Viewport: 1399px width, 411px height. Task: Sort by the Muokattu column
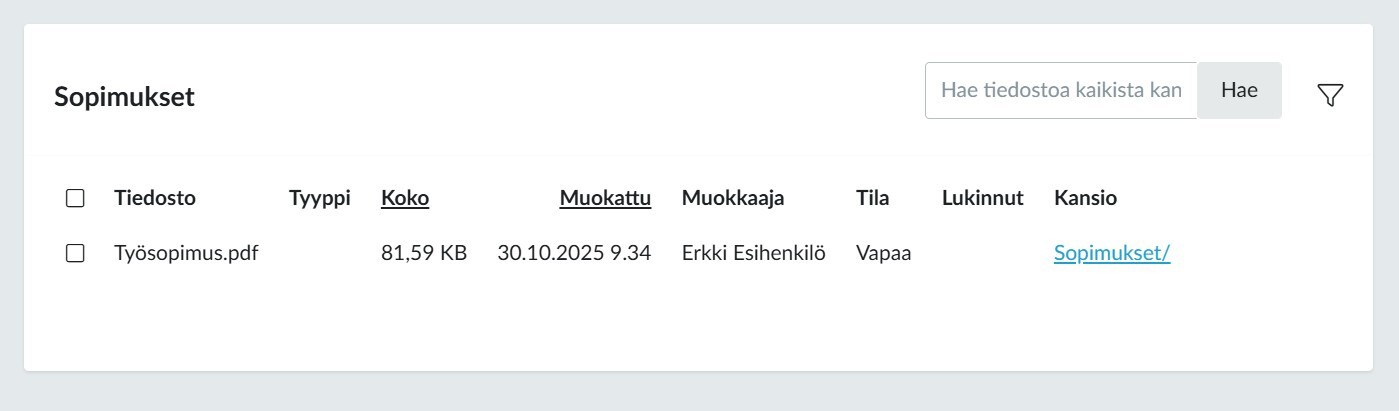click(605, 198)
